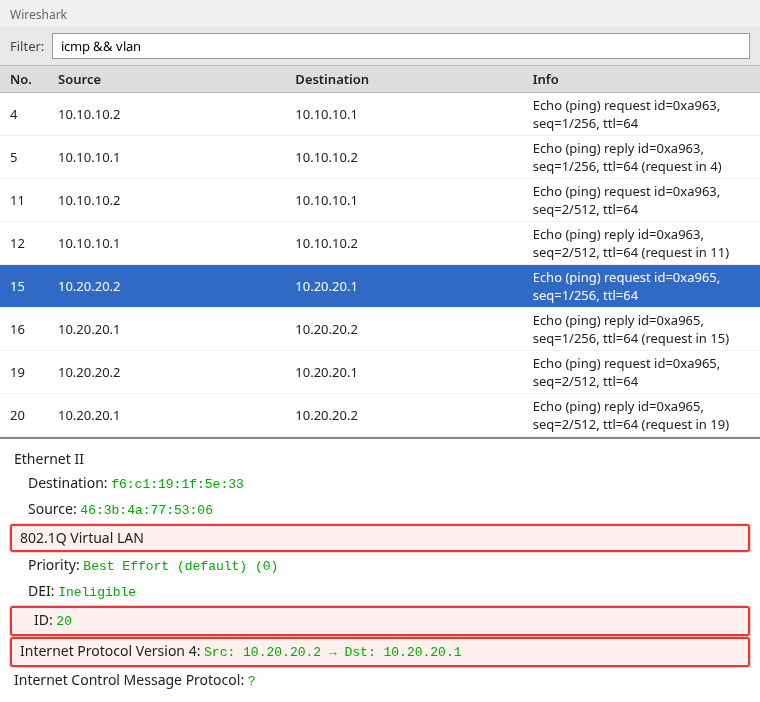Click Priority 'Best Effort (default) (0)' line

(x=153, y=566)
